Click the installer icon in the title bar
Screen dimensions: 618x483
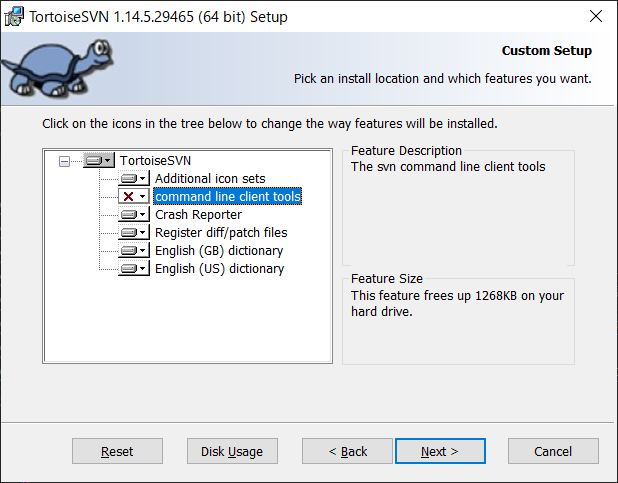pos(14,17)
